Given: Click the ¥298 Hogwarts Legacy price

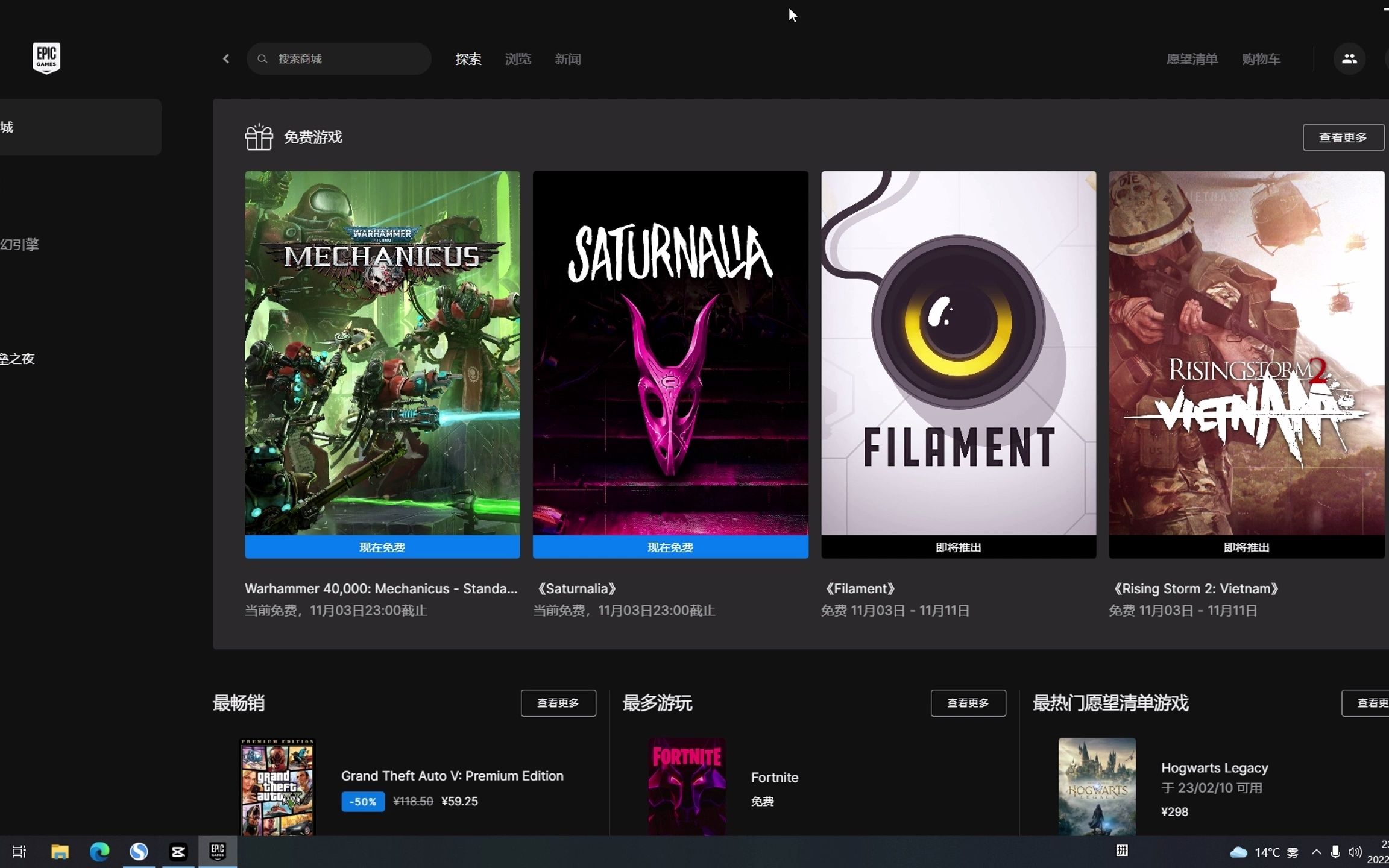Looking at the screenshot, I should [1174, 811].
